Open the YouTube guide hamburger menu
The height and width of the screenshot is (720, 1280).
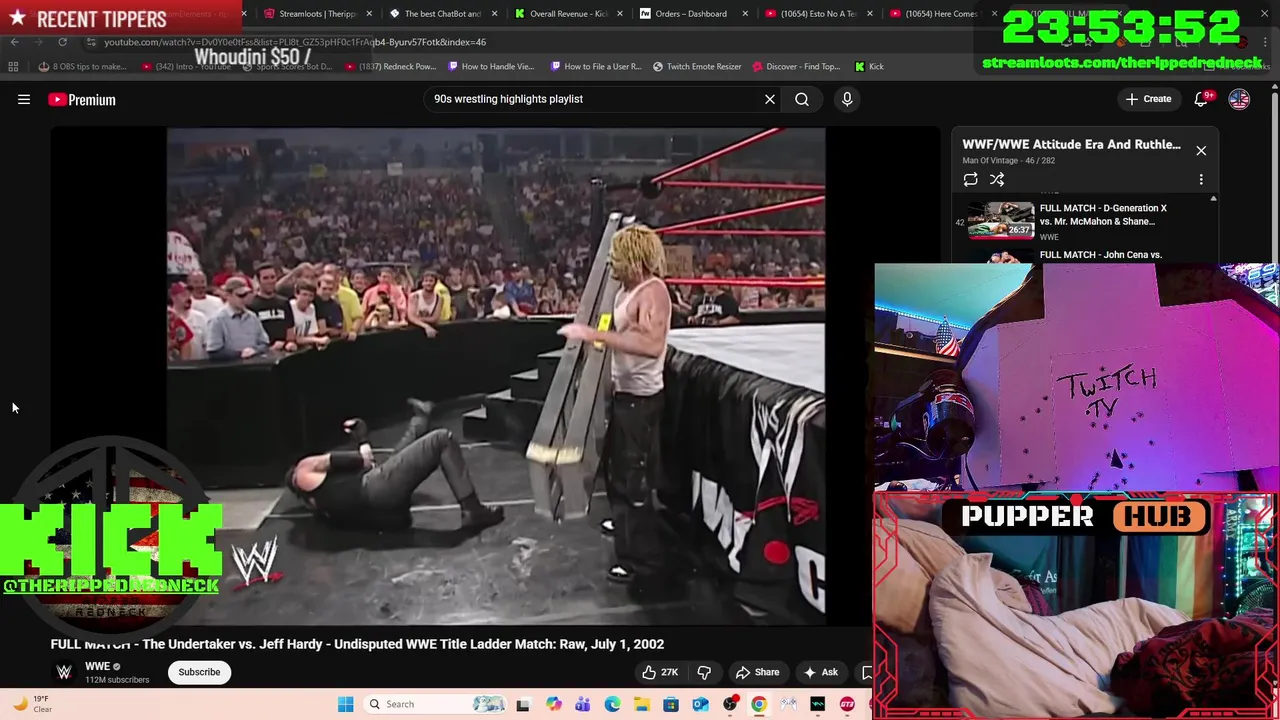[x=24, y=99]
